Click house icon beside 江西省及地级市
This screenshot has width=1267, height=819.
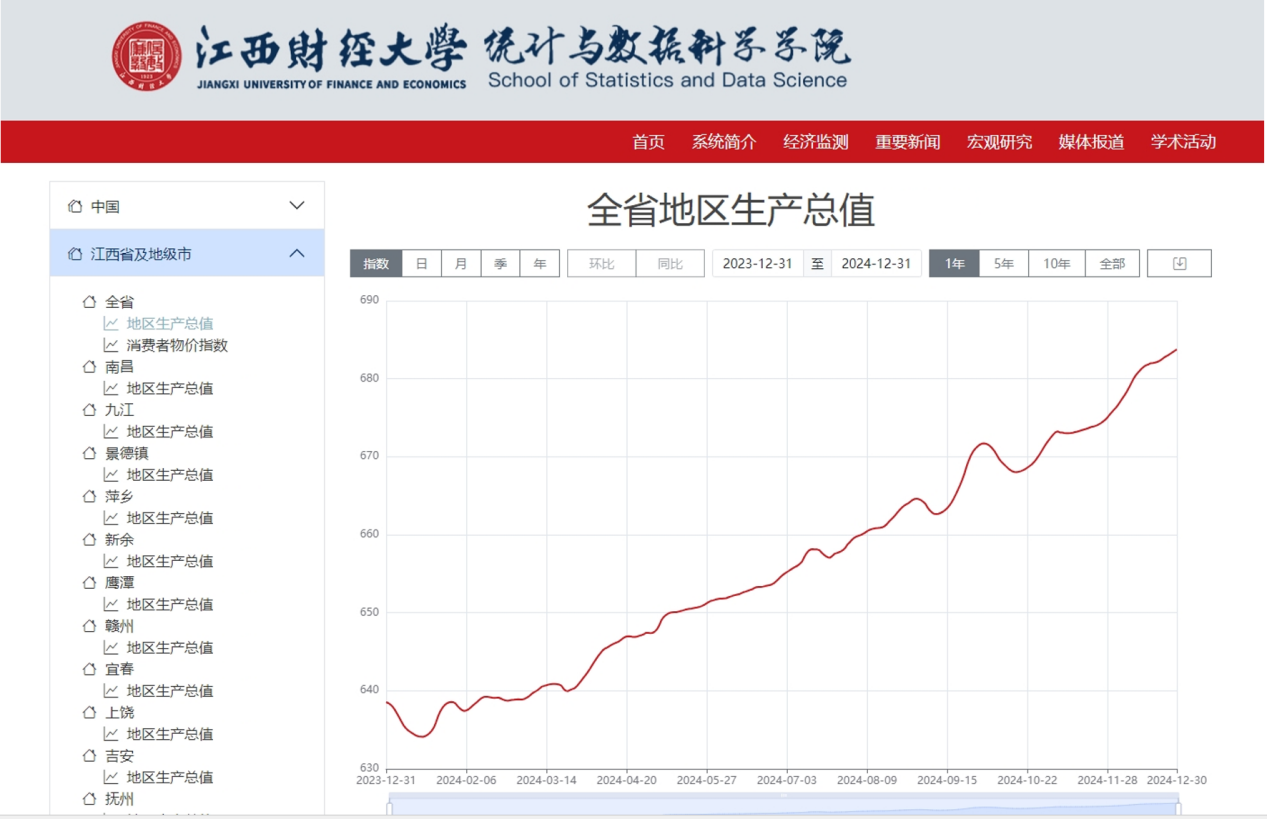(x=75, y=254)
